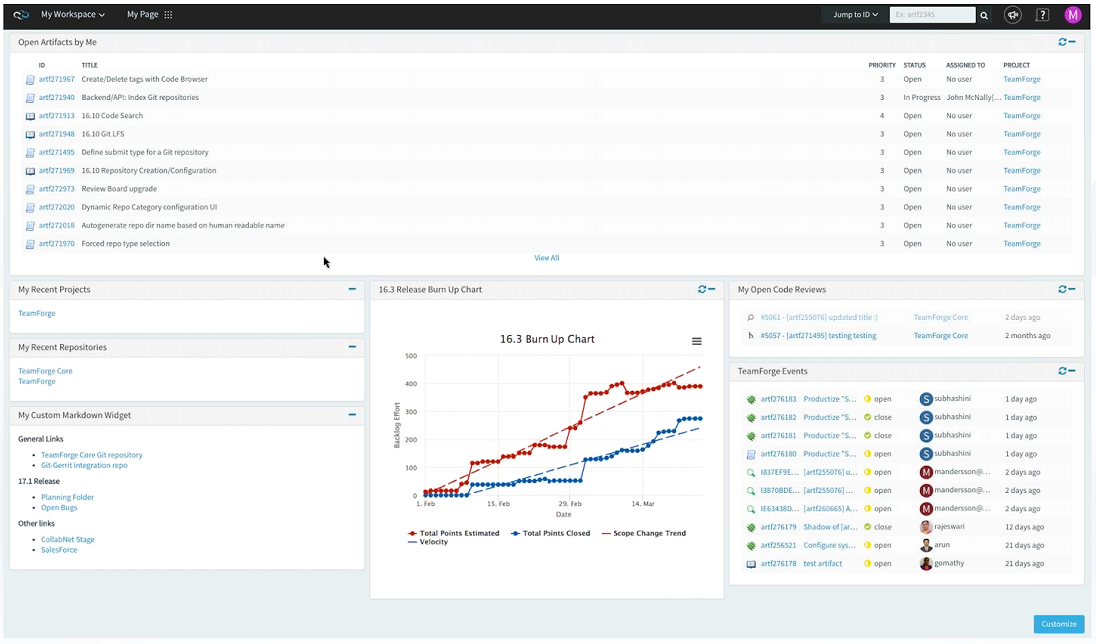Open the burn up chart hamburger menu
The width and height of the screenshot is (1096, 644).
tap(697, 341)
